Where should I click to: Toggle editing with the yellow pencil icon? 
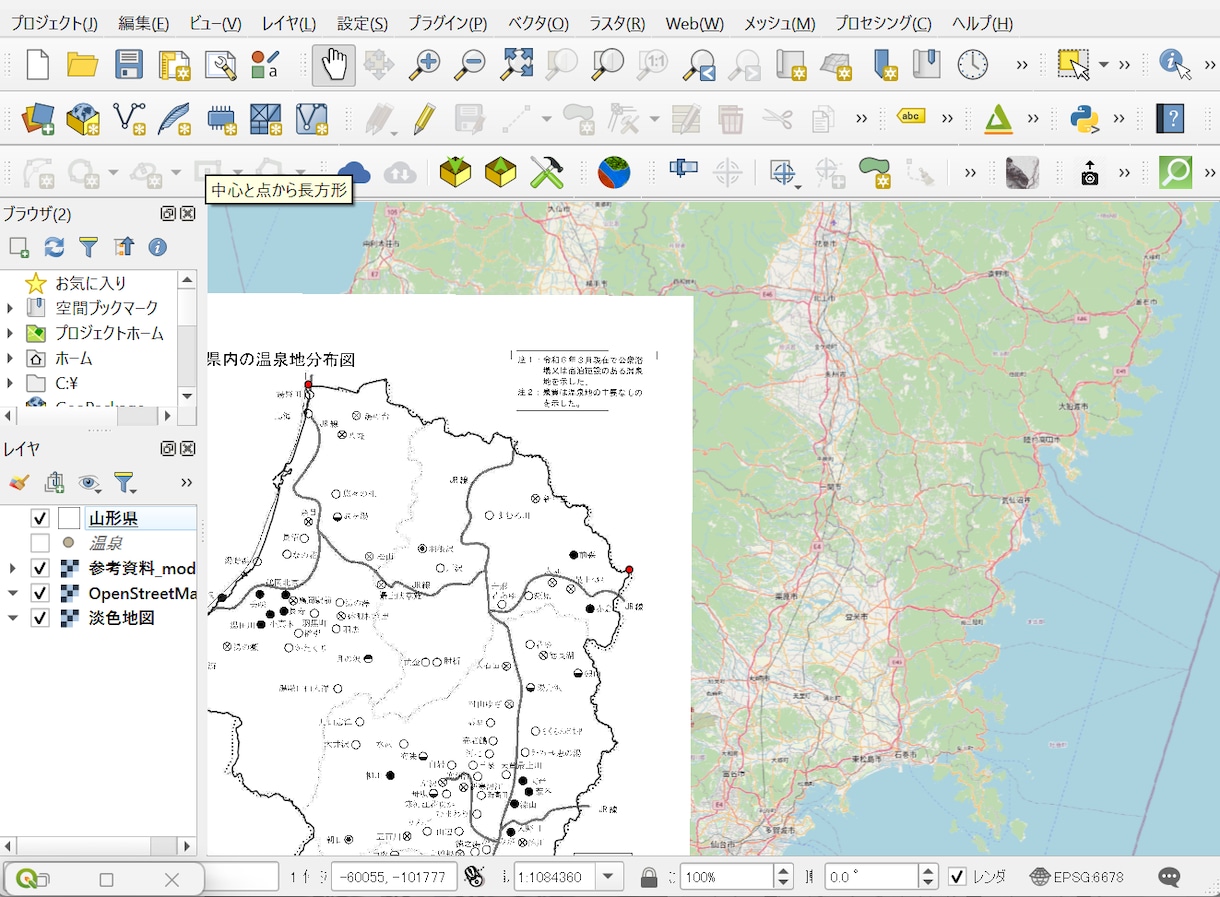(x=423, y=120)
